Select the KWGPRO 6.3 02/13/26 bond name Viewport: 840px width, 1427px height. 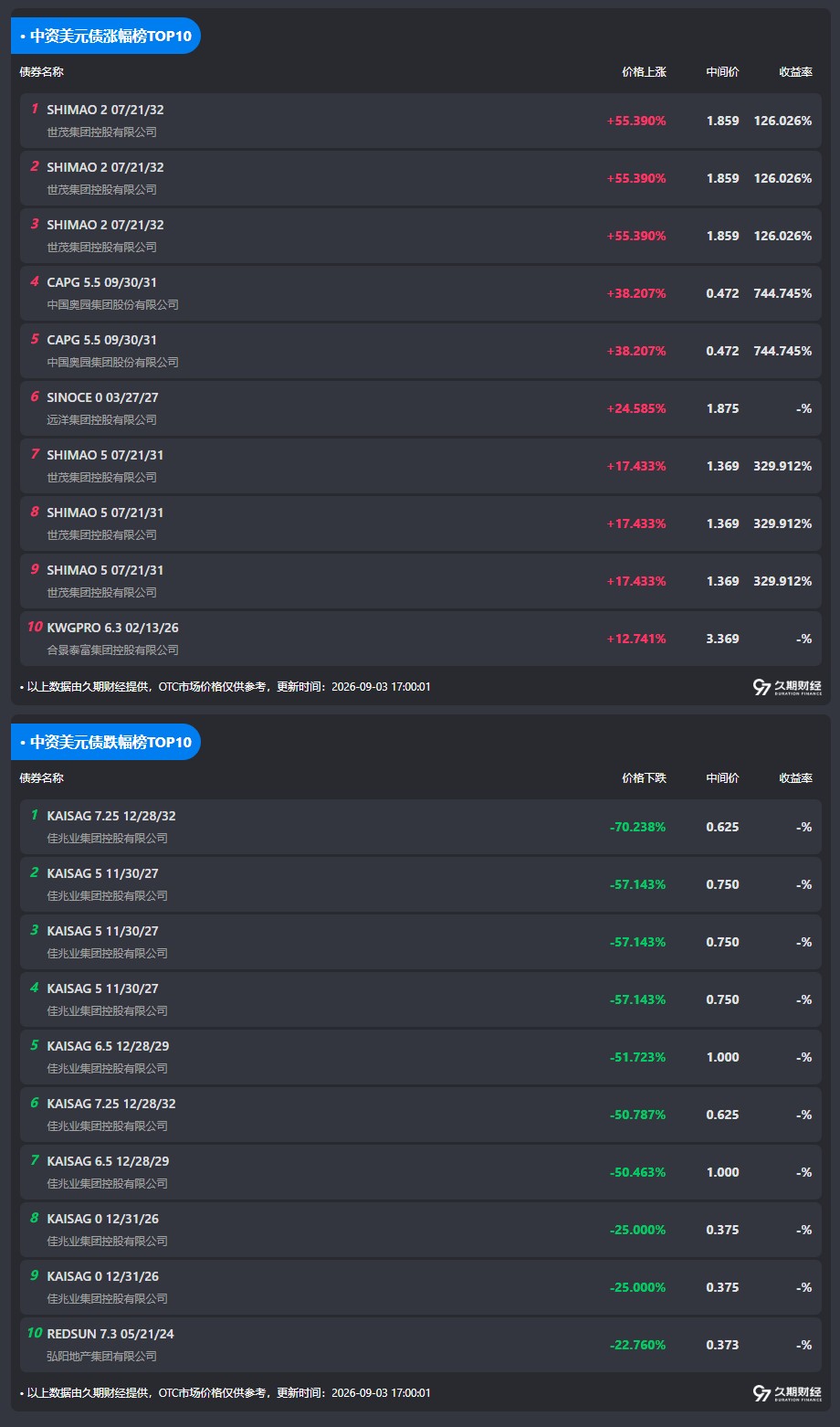point(112,628)
